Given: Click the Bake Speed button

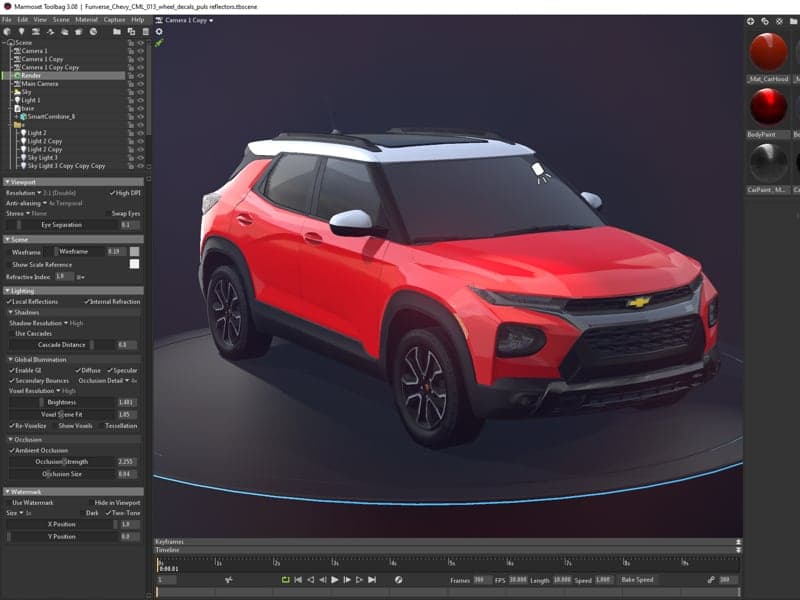Looking at the screenshot, I should point(637,580).
